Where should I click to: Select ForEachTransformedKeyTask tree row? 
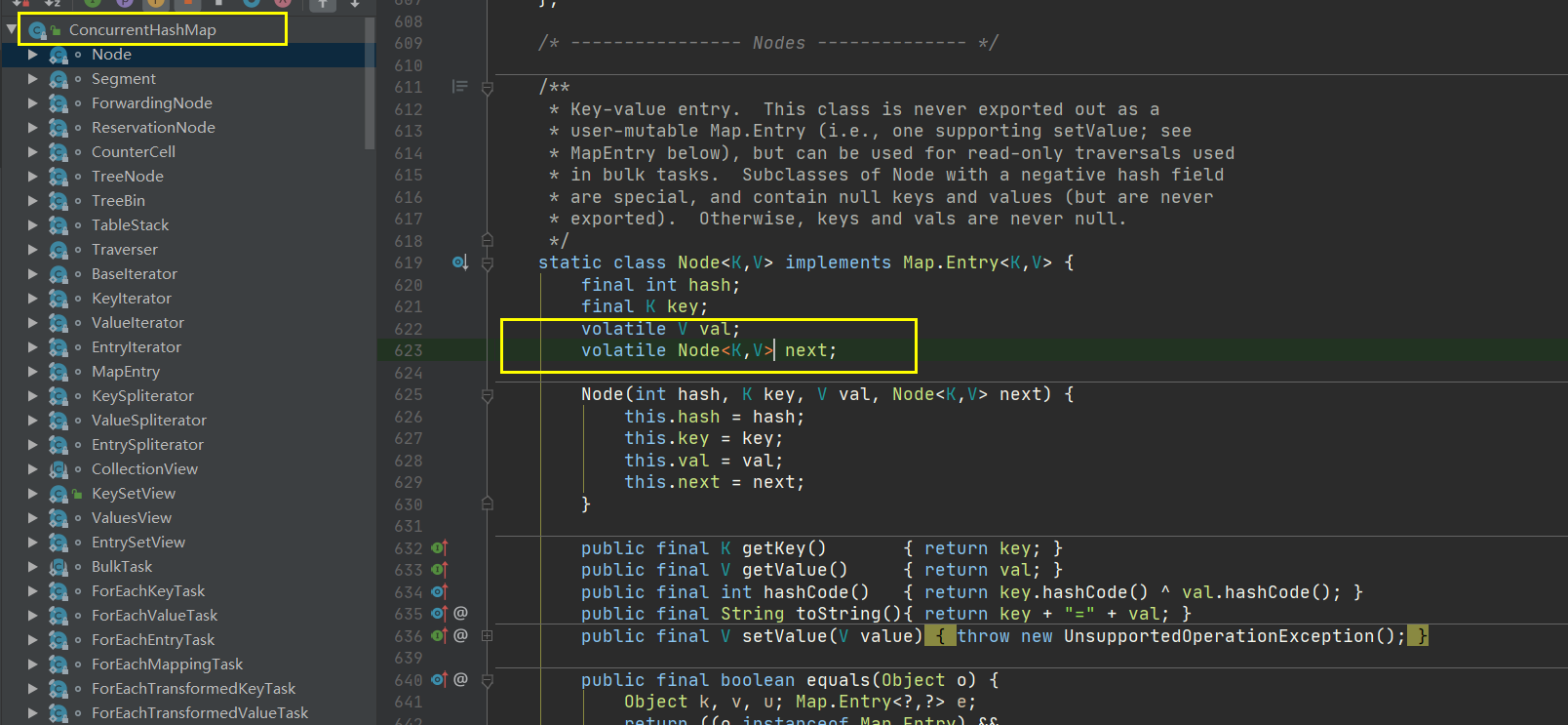click(x=193, y=689)
